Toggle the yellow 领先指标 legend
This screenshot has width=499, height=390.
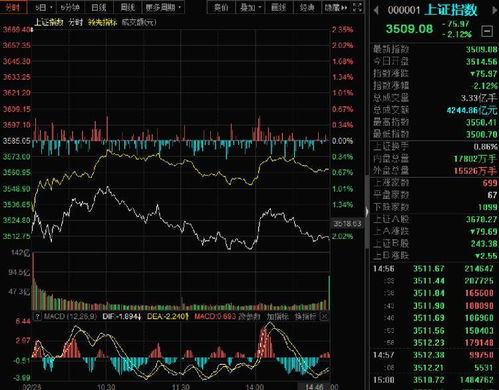102,22
